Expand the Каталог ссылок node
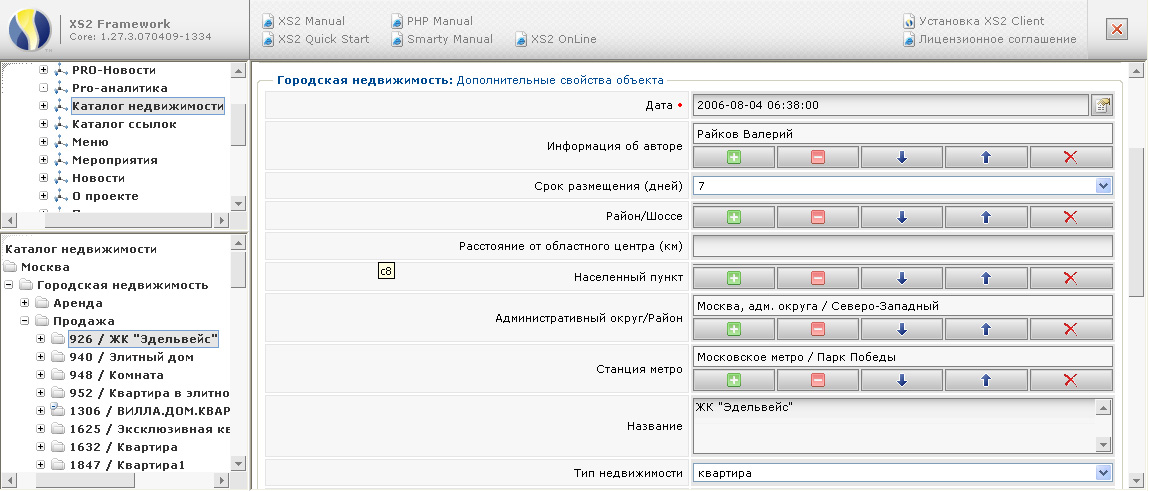Image resolution: width=1149 pixels, height=491 pixels. (x=43, y=124)
